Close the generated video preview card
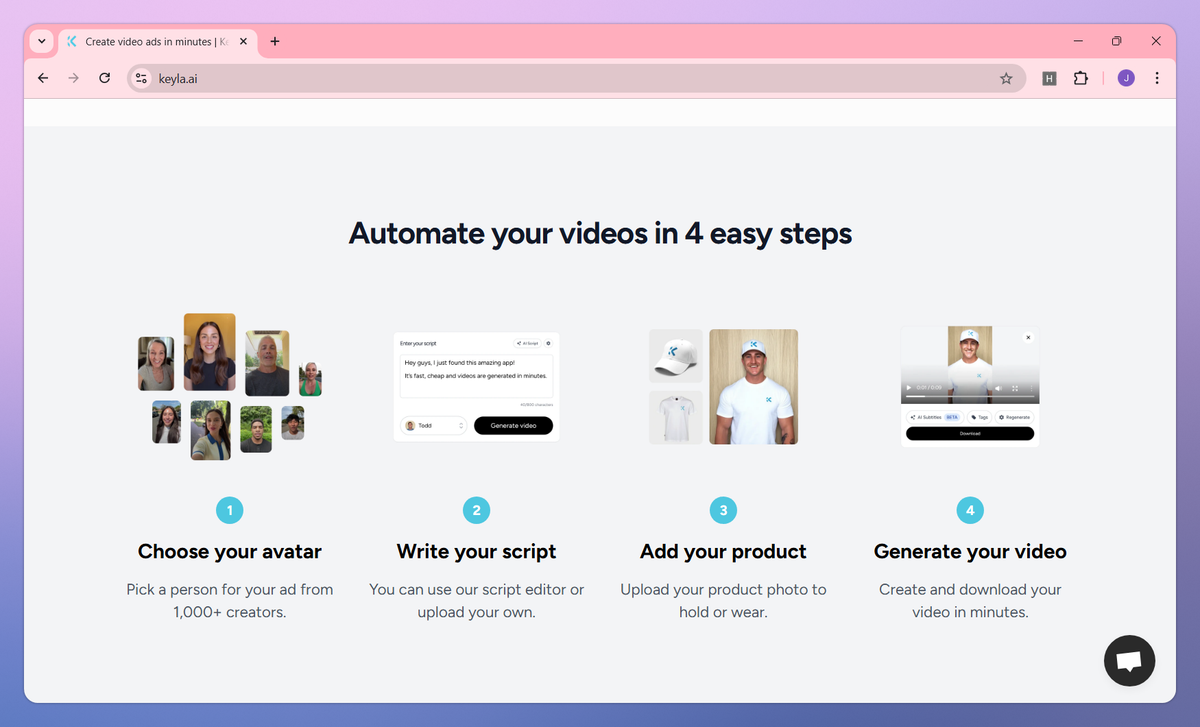The height and width of the screenshot is (727, 1200). (x=1028, y=337)
